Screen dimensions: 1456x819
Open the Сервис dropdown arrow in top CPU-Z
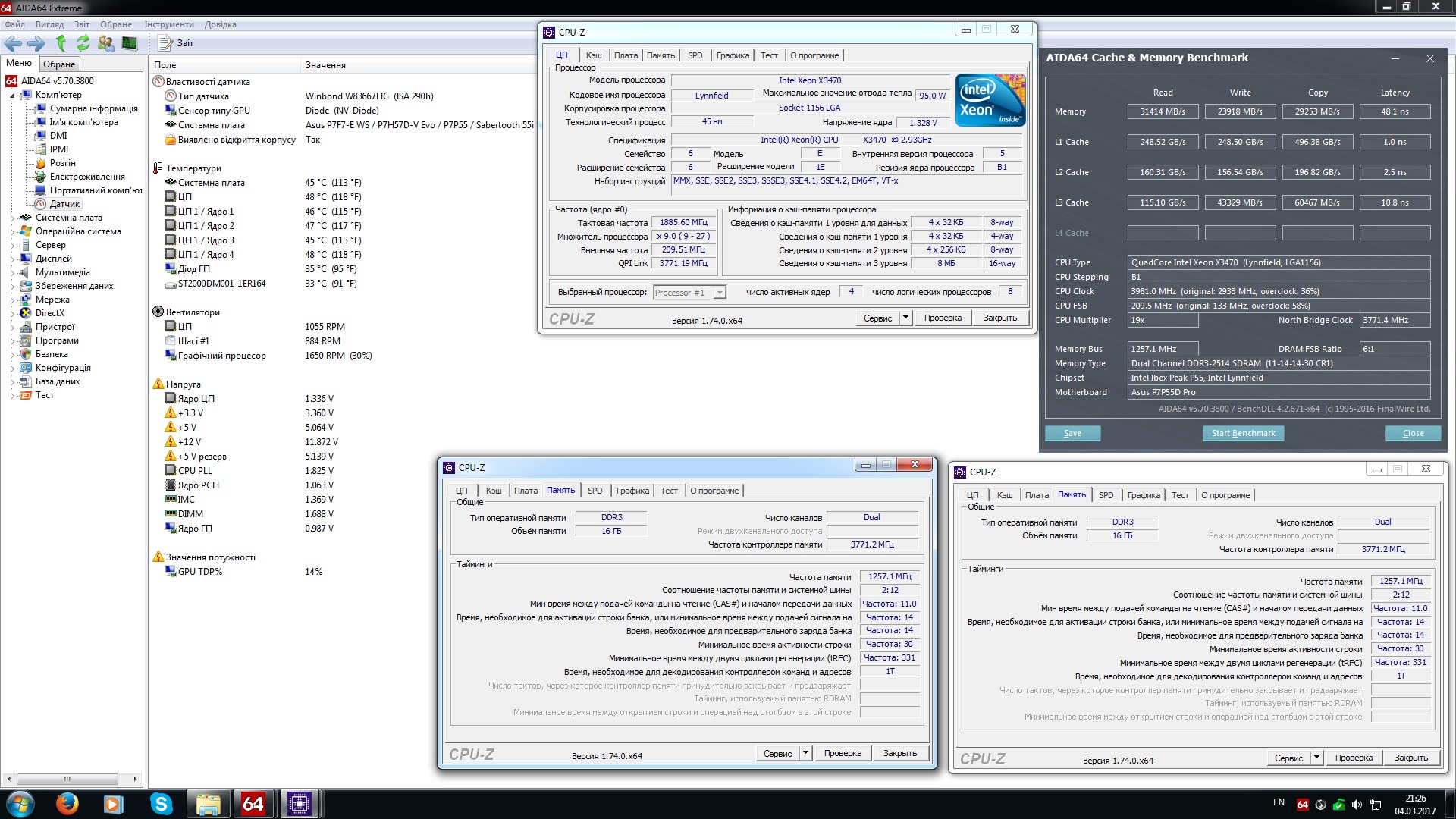pyautogui.click(x=905, y=318)
